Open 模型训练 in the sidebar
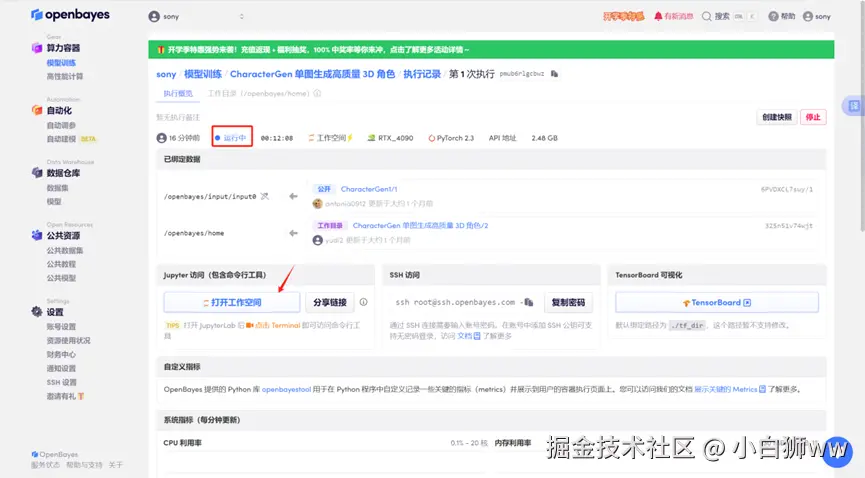Viewport: 865px width, 478px height. [x=61, y=63]
